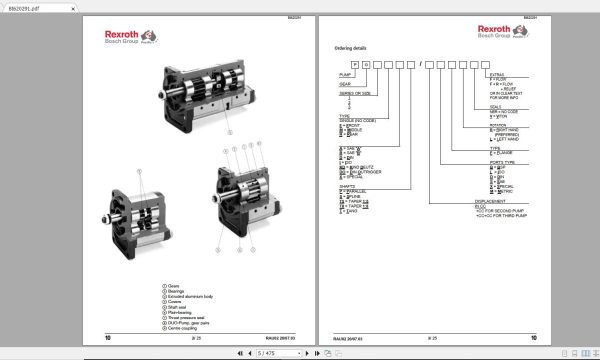The width and height of the screenshot is (600, 360).
Task: Click the 'GEAR' label in ordering diagram
Action: pyautogui.click(x=345, y=84)
